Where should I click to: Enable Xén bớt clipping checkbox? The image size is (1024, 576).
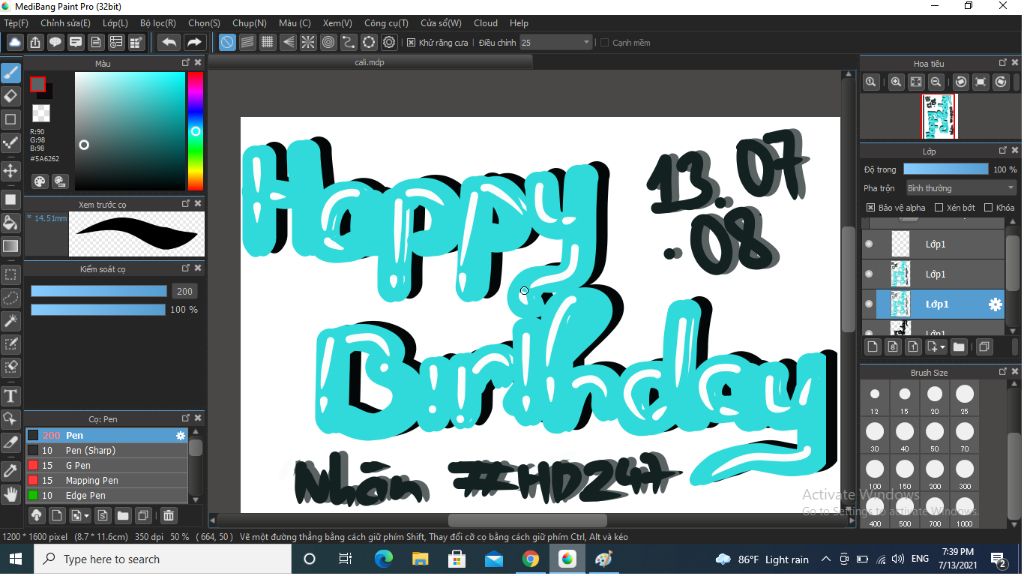tap(939, 208)
